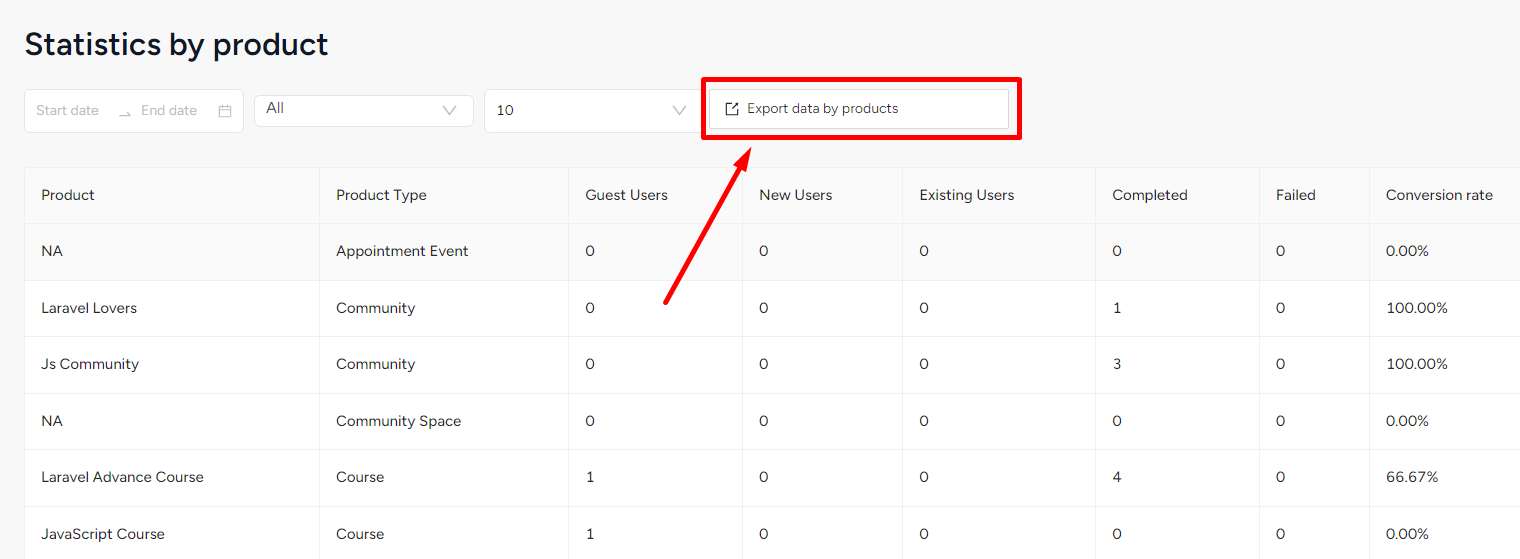Click Laravel Advance Course's Completed value 4

coord(1117,477)
